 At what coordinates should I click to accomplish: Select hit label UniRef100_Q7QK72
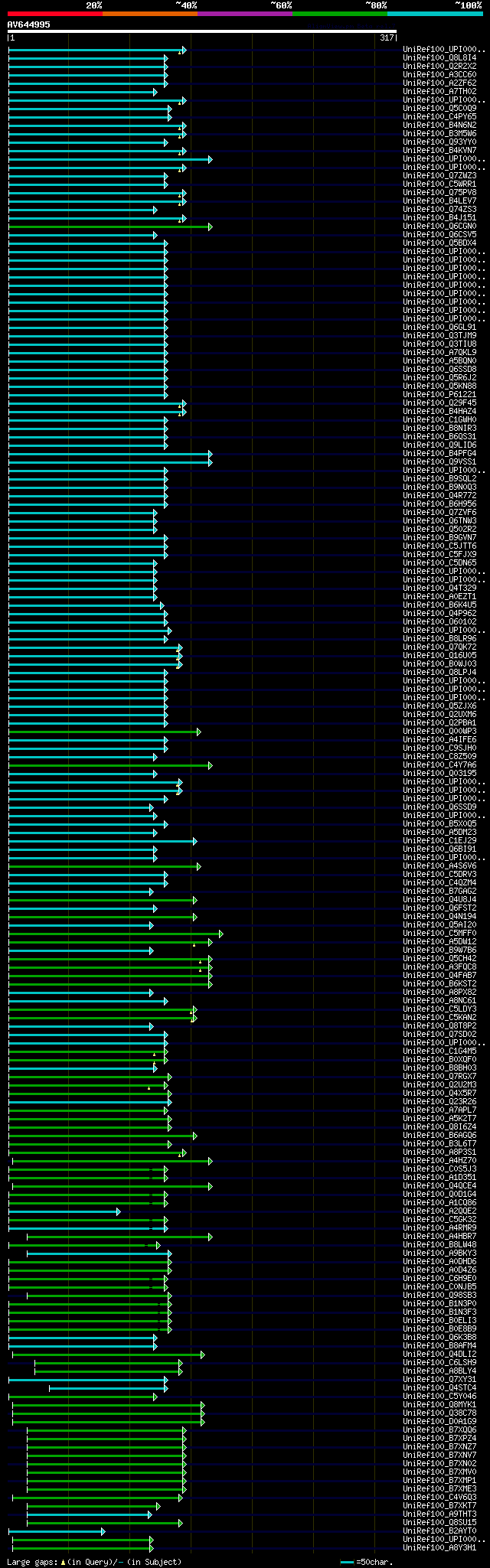coord(439,647)
